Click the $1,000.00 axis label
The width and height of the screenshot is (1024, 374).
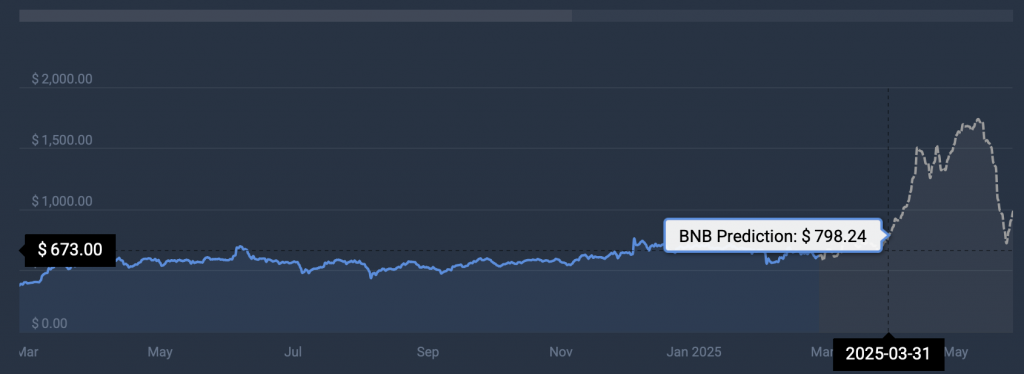(x=62, y=202)
